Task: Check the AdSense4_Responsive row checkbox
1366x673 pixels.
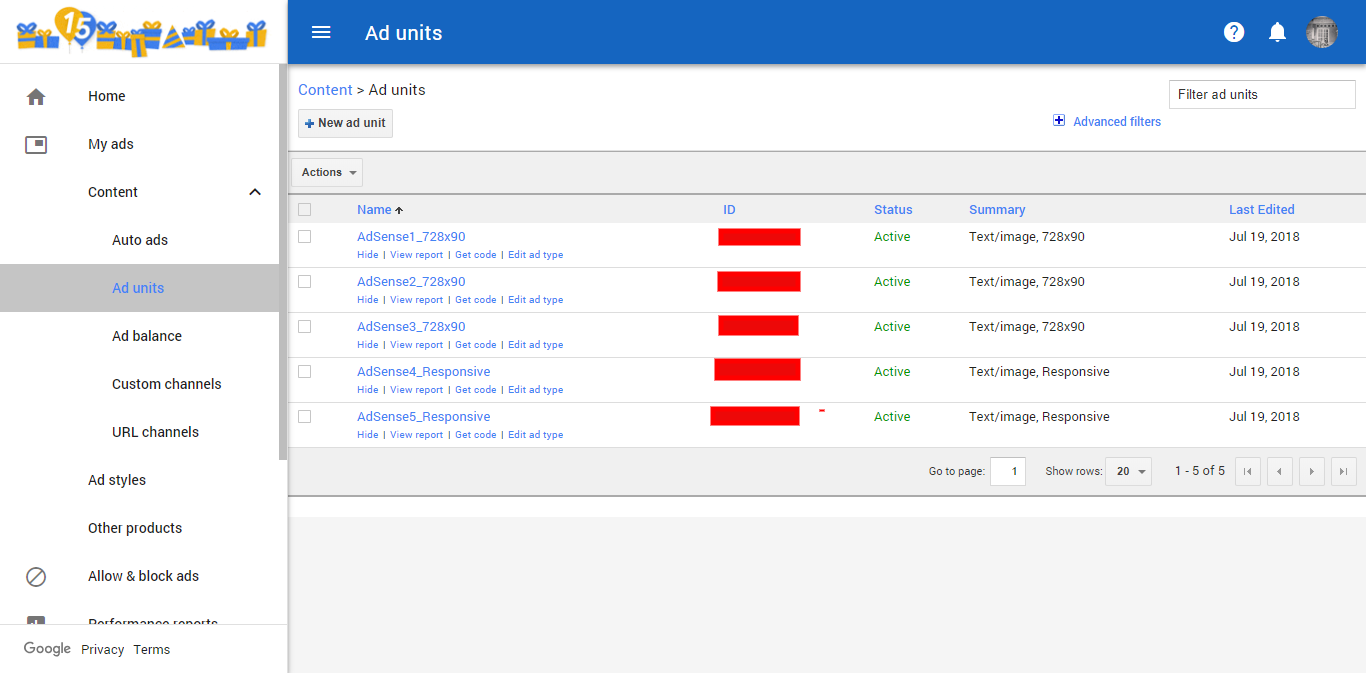Action: pos(305,372)
